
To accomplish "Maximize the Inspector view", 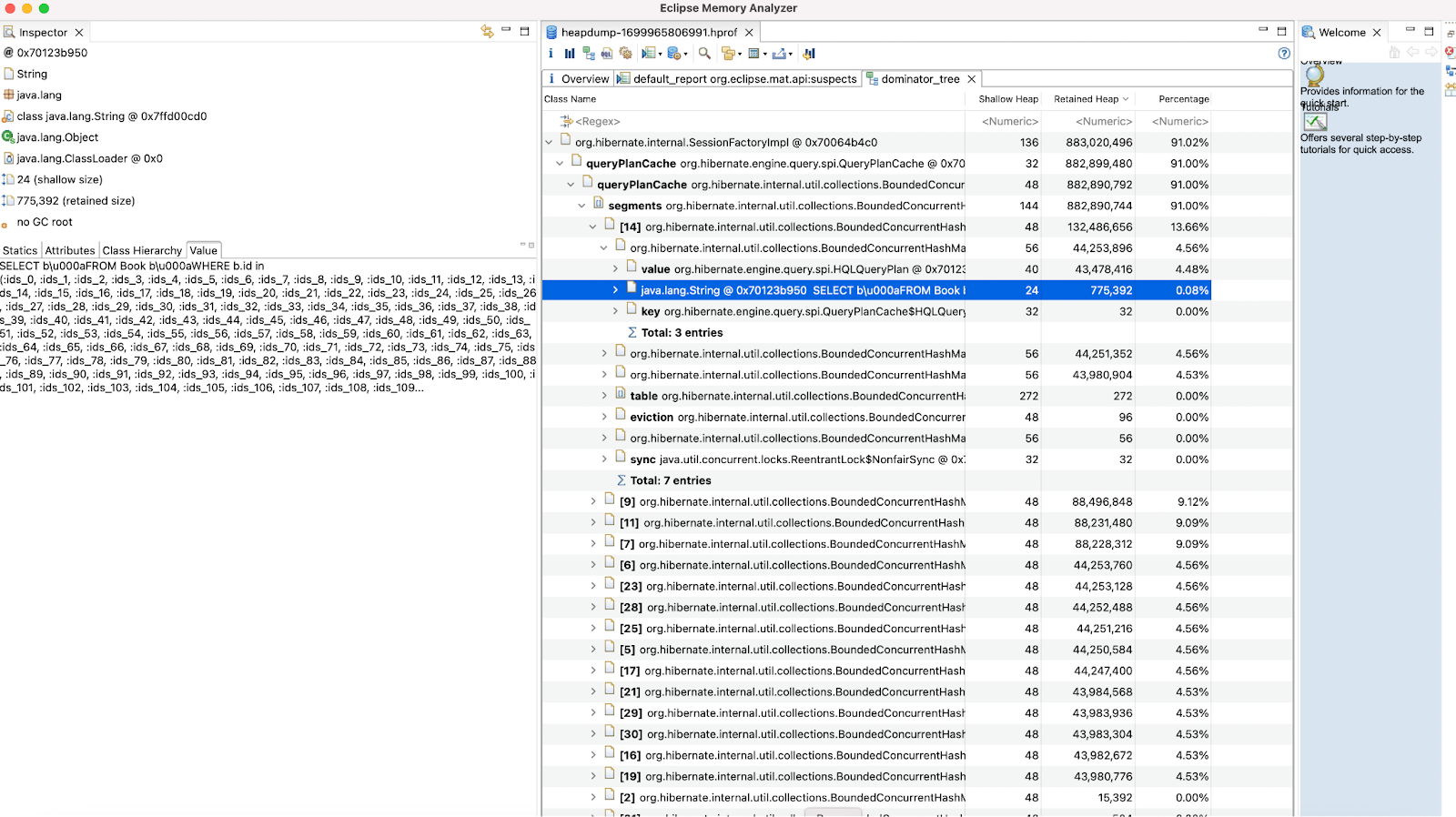I will 524,31.
